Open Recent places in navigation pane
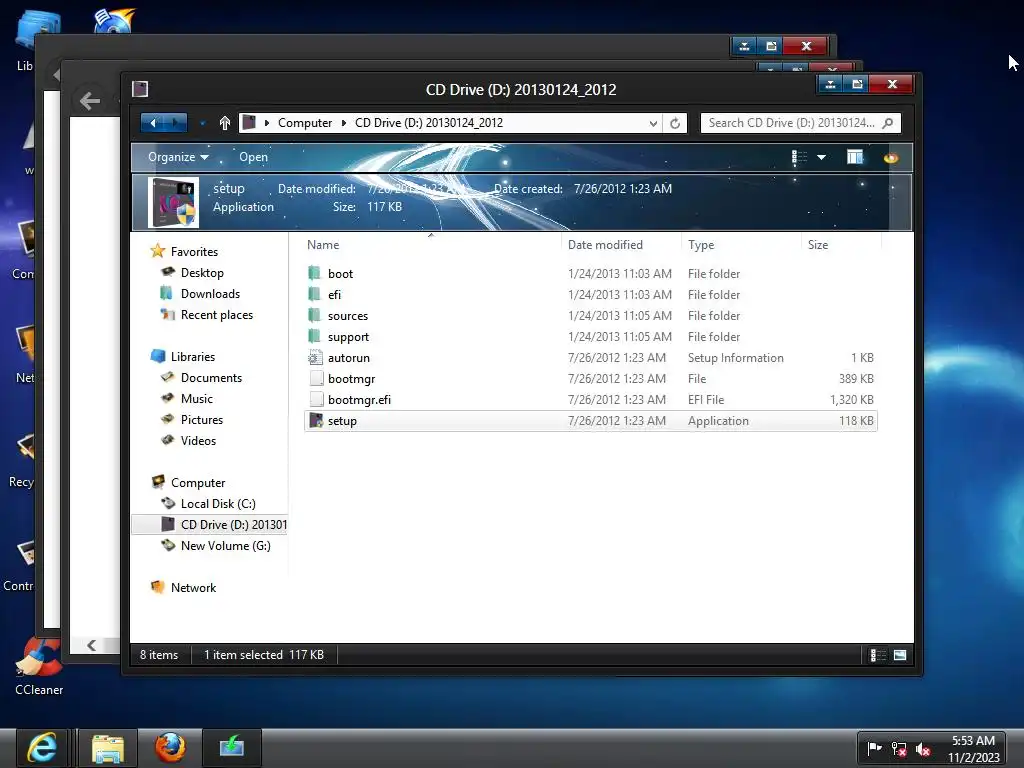The height and width of the screenshot is (768, 1024). [x=216, y=314]
